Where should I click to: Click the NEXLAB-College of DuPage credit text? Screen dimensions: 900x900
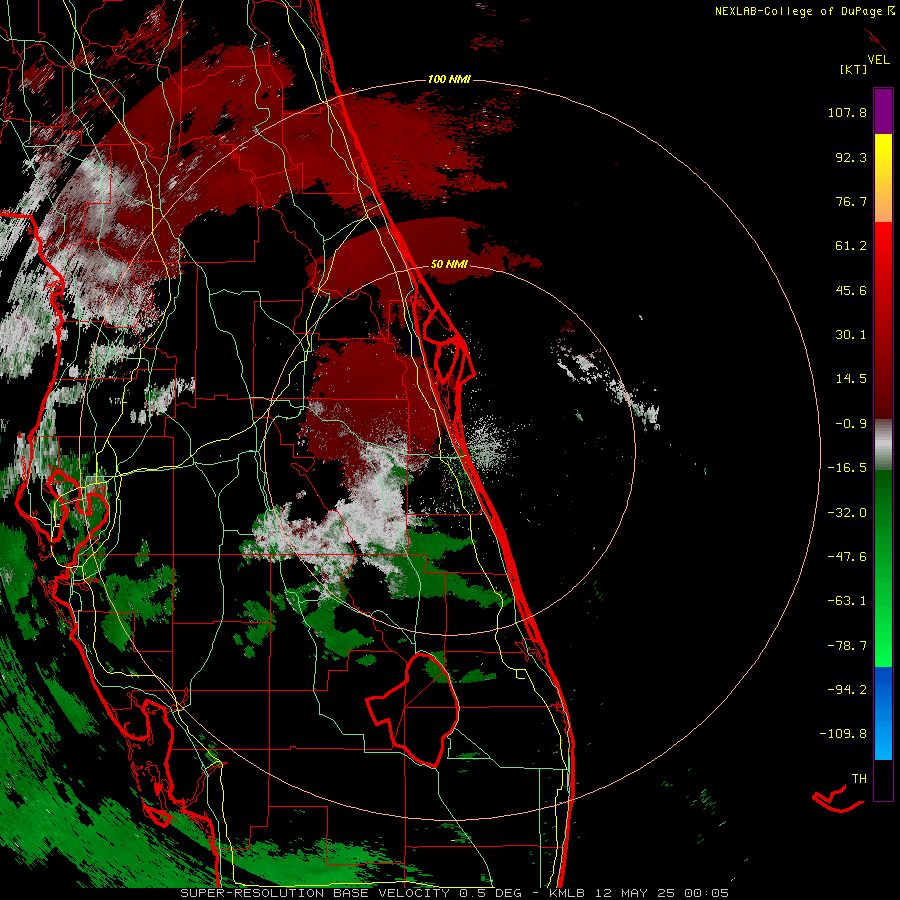(799, 11)
